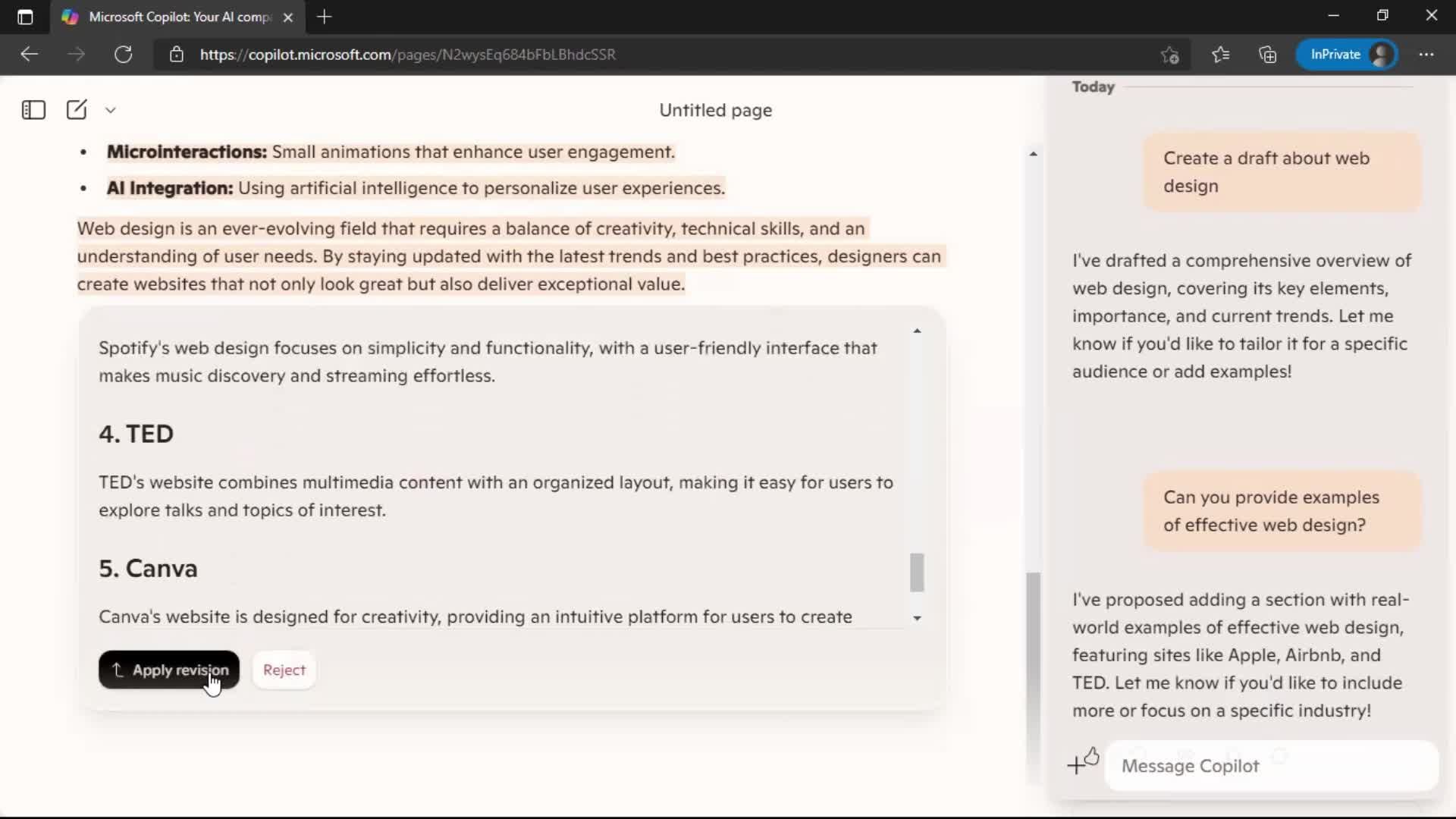Click Copilot's 'I've drafted a comprehensive overview' reply
Image resolution: width=1456 pixels, height=819 pixels.
tap(1241, 316)
